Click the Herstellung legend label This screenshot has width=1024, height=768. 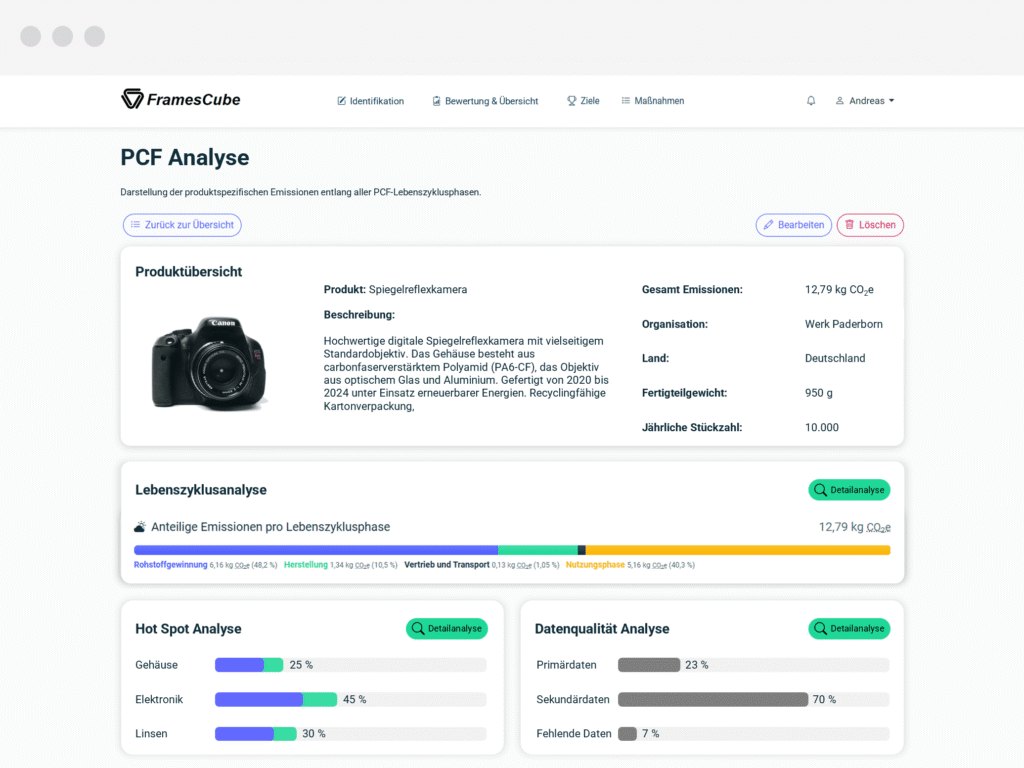tap(306, 565)
